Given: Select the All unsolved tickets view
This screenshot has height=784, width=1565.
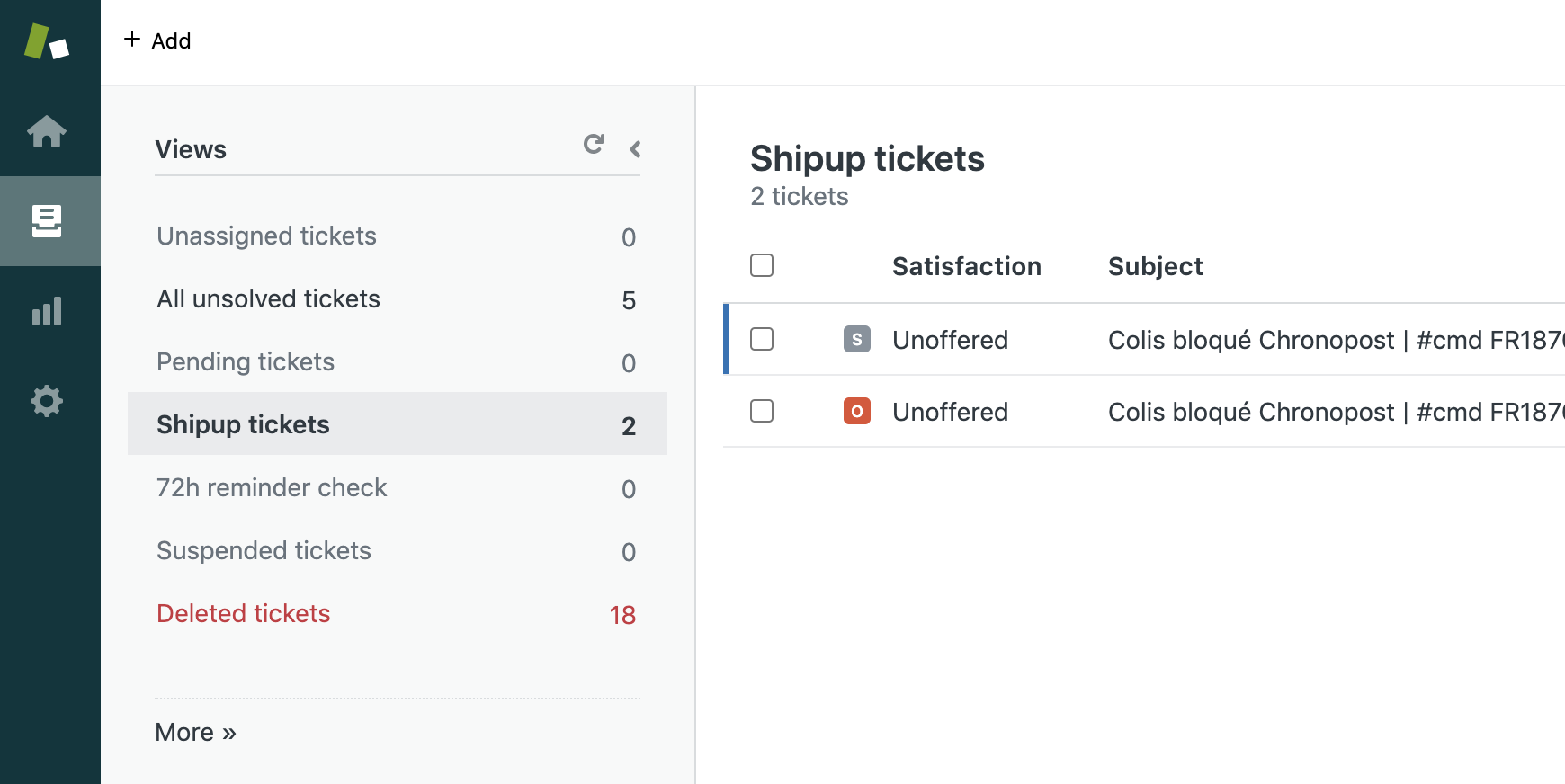Looking at the screenshot, I should pyautogui.click(x=268, y=298).
